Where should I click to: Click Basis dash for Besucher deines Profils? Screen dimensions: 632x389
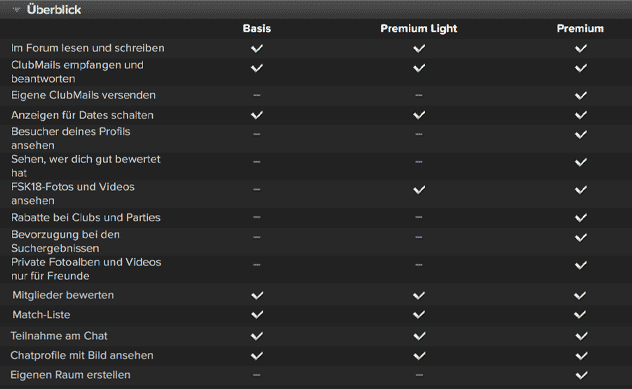point(257,134)
